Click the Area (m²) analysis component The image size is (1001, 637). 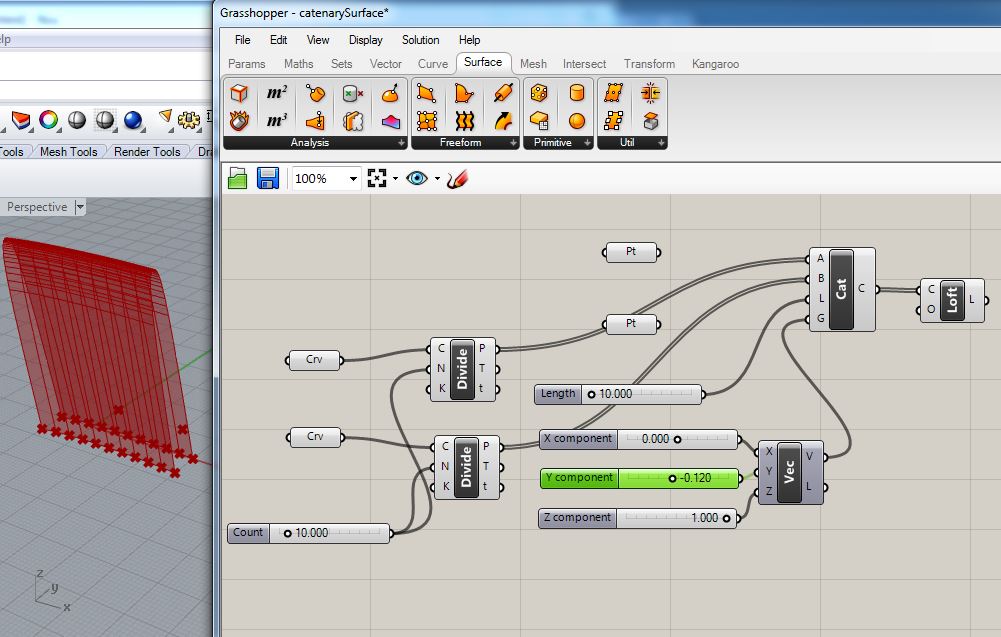pos(277,93)
